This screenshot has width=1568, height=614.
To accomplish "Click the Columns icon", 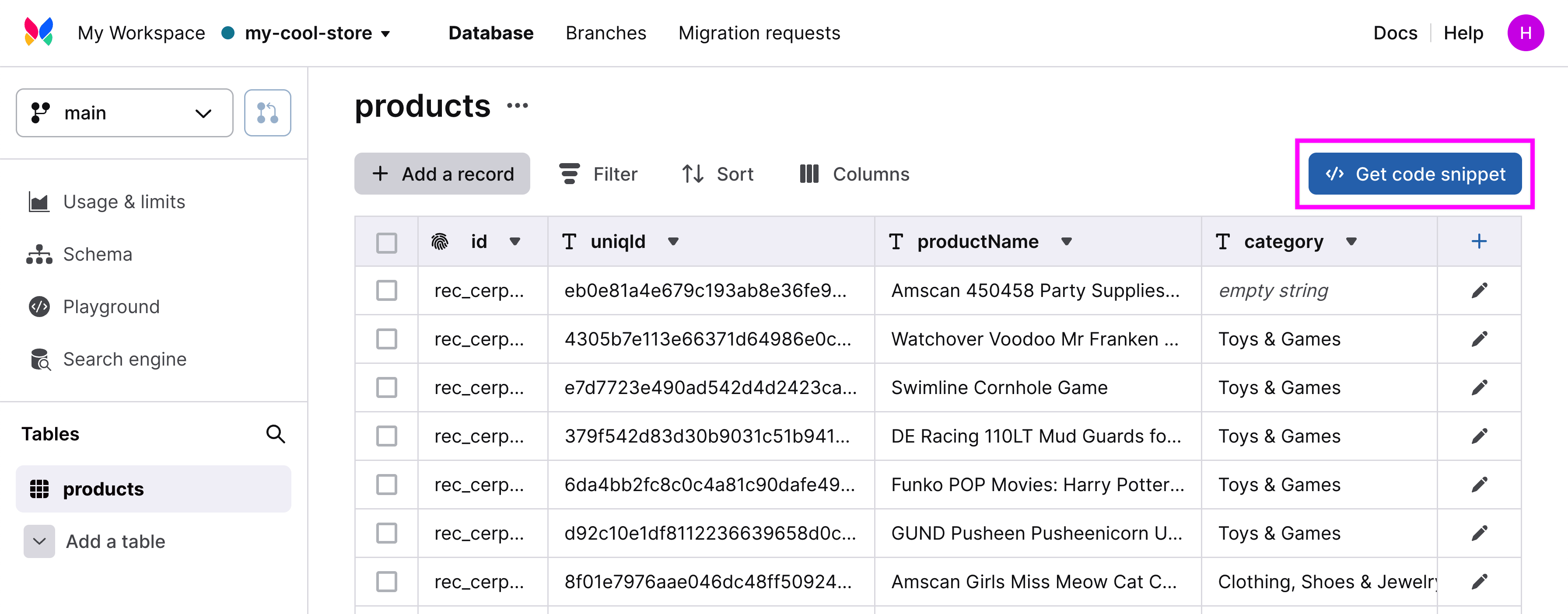I will [809, 174].
